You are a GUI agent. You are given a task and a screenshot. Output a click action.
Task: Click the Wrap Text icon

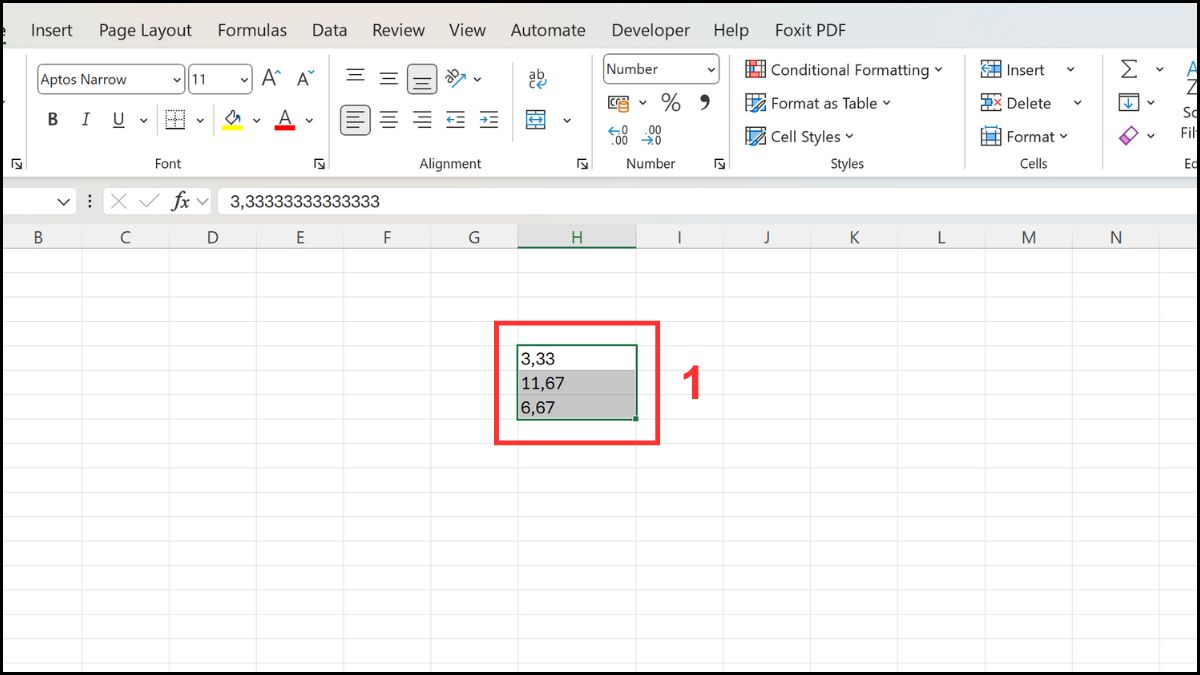(x=536, y=76)
